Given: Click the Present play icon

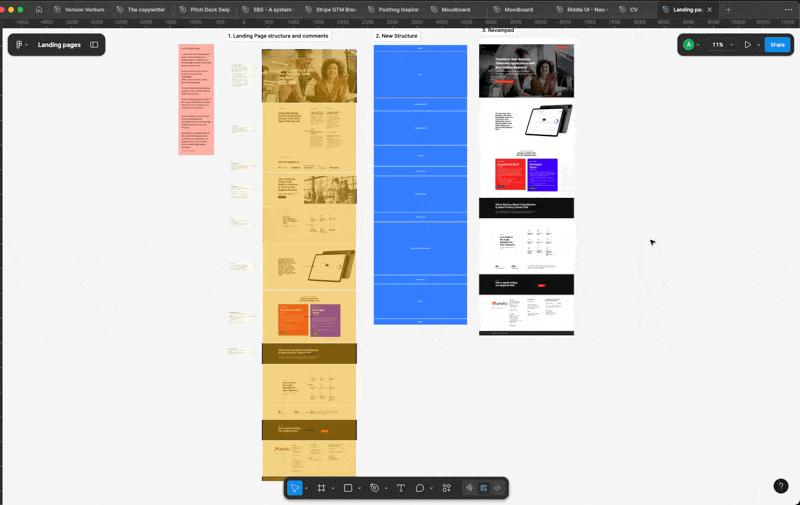Looking at the screenshot, I should click(747, 44).
